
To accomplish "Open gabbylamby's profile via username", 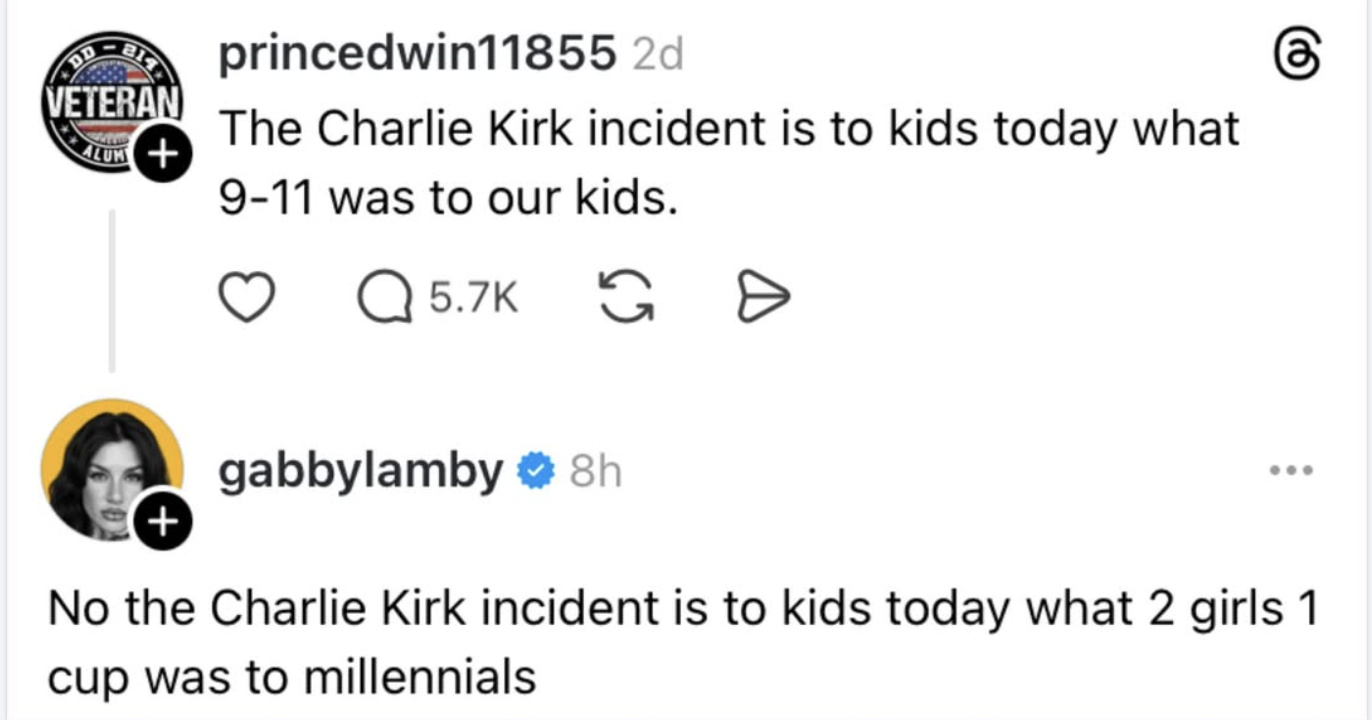I will 361,470.
